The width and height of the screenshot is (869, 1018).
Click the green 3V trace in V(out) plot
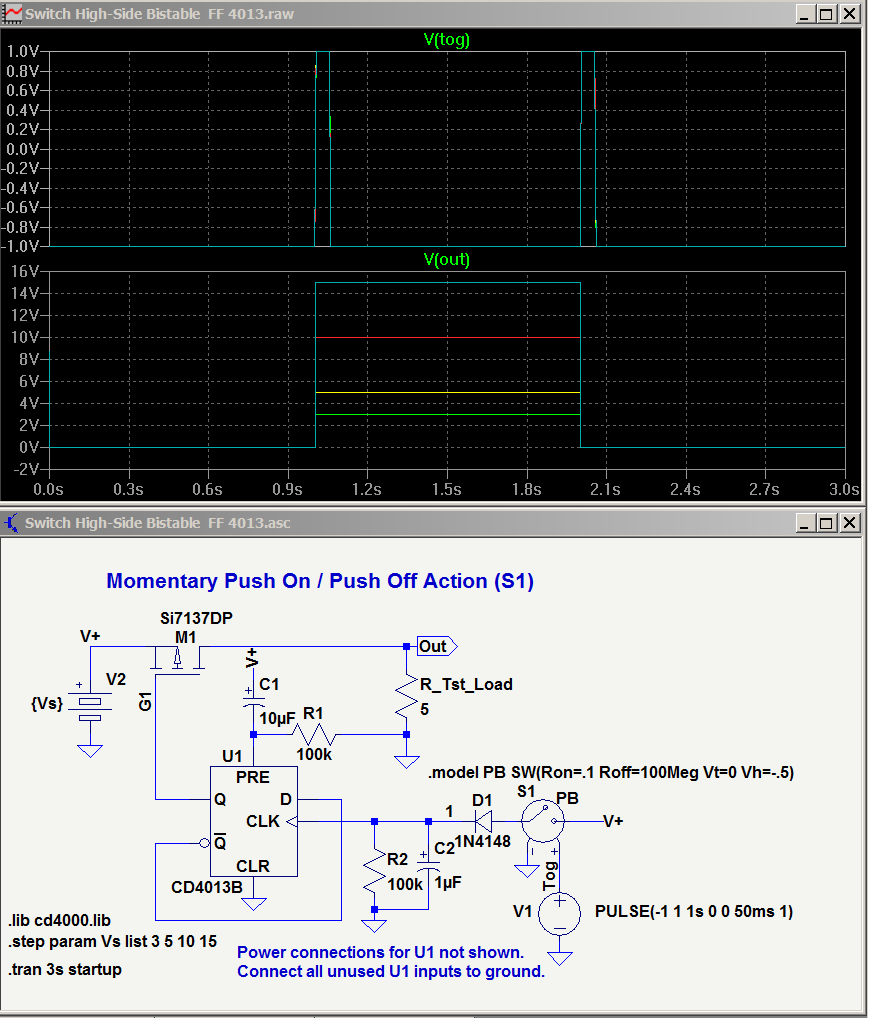tap(447, 414)
